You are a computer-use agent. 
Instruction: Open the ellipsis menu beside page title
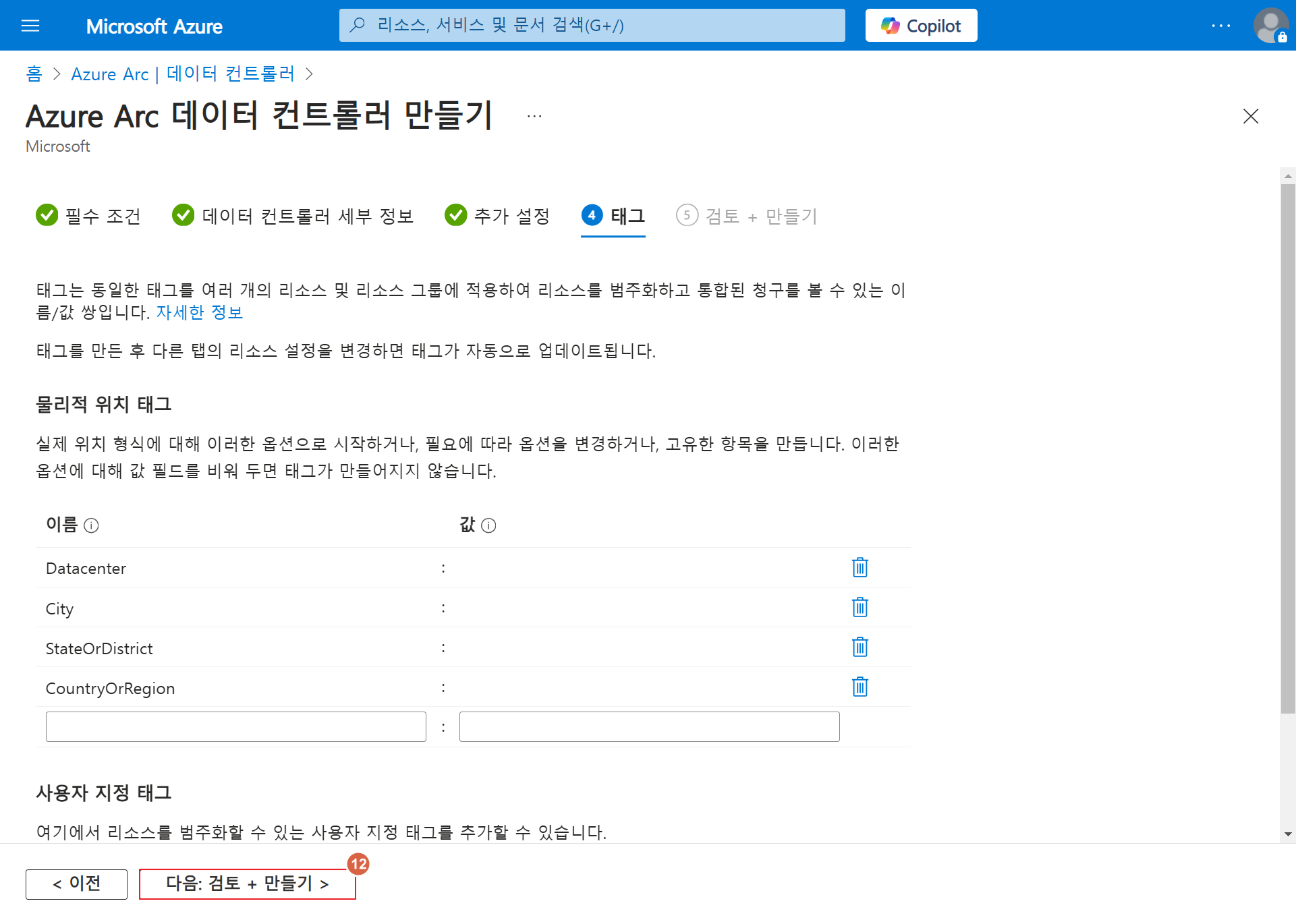coord(534,116)
